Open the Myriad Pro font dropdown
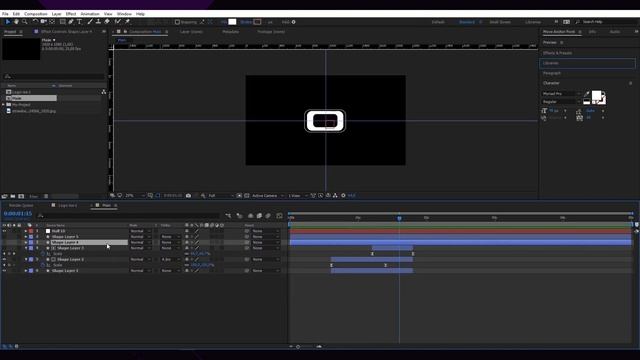The height and width of the screenshot is (360, 640). tap(561, 94)
